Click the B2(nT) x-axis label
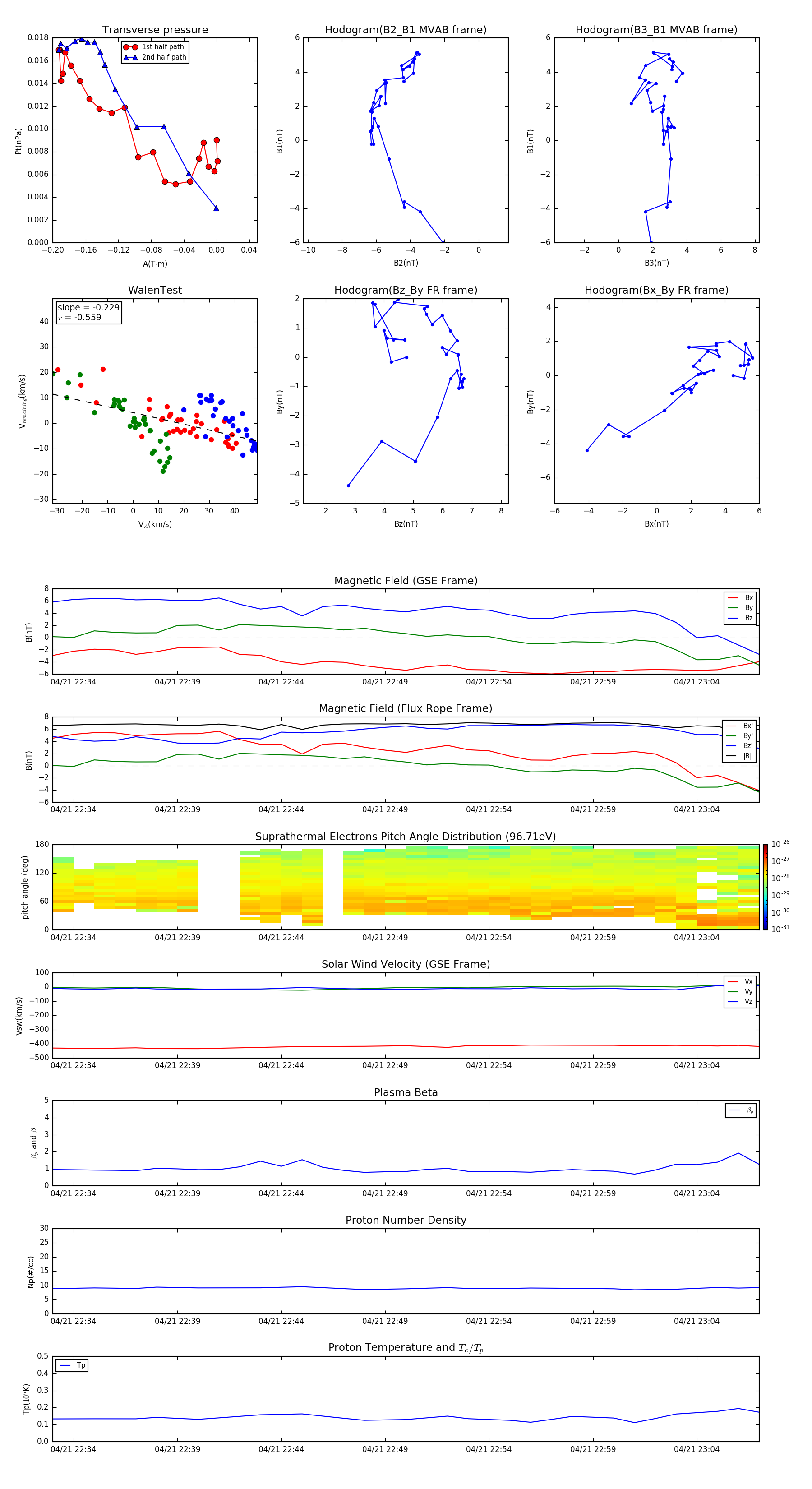The width and height of the screenshot is (812, 1489). 406,263
